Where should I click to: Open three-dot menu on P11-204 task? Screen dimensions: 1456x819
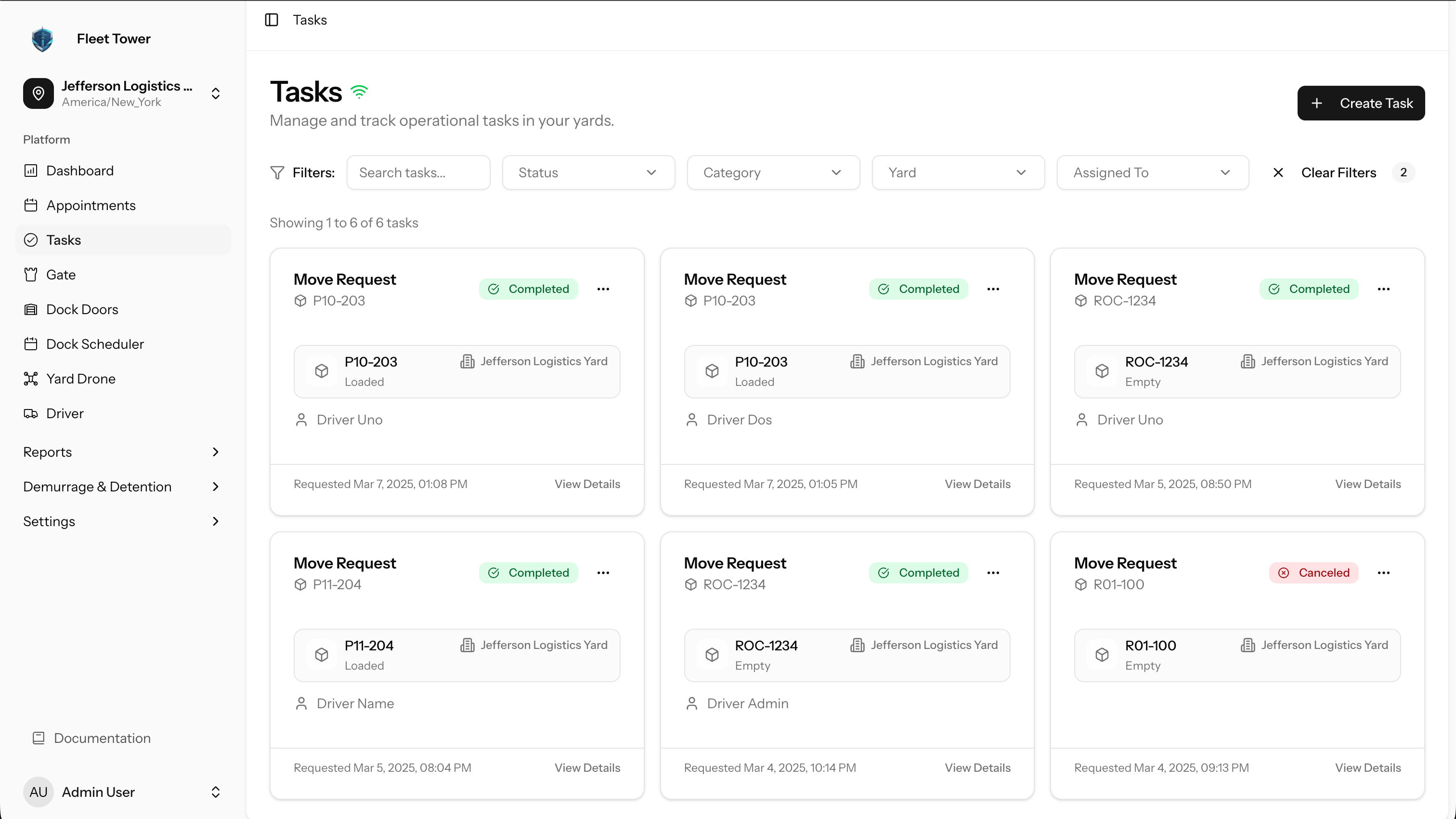(x=603, y=572)
